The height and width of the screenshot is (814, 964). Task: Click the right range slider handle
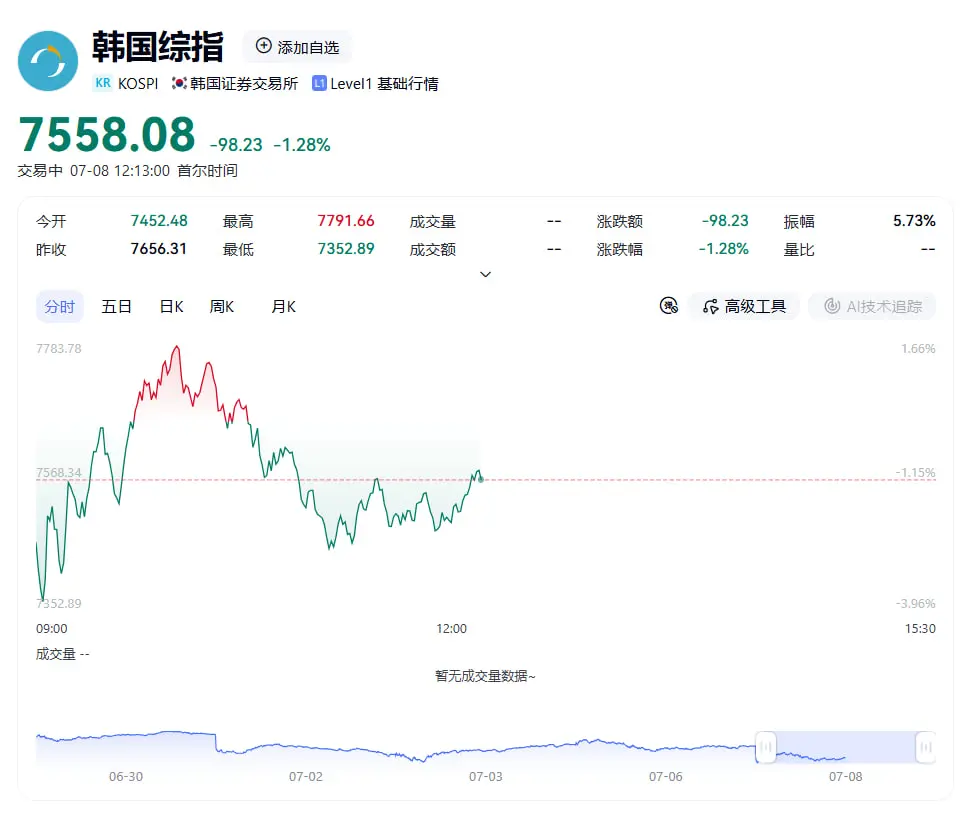click(925, 747)
